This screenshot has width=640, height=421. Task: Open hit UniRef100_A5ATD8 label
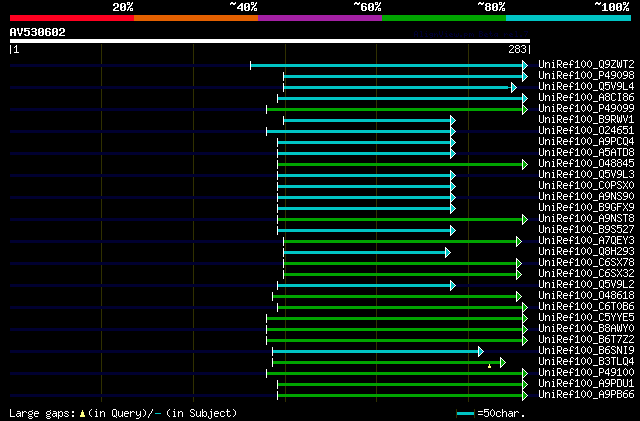(x=586, y=153)
